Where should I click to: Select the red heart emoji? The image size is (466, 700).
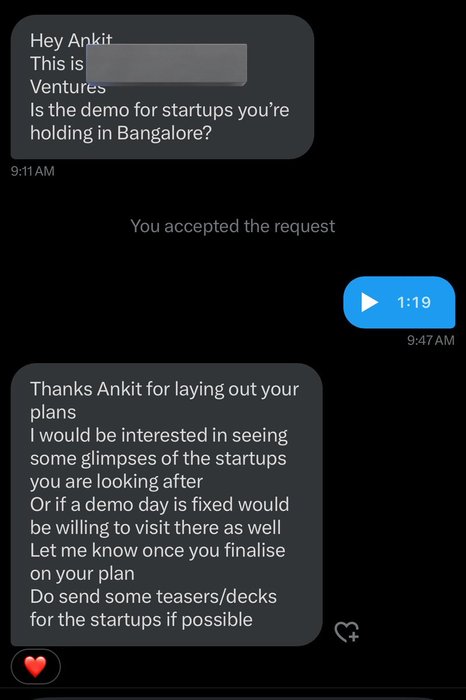click(x=36, y=667)
